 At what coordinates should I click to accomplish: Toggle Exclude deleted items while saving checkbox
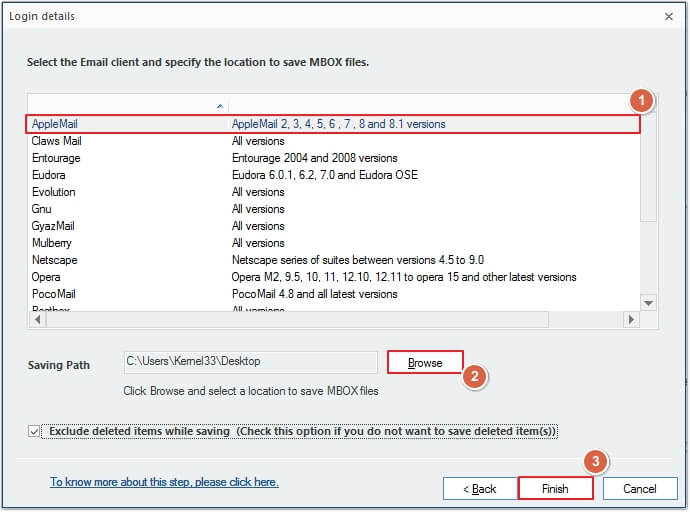pos(34,431)
